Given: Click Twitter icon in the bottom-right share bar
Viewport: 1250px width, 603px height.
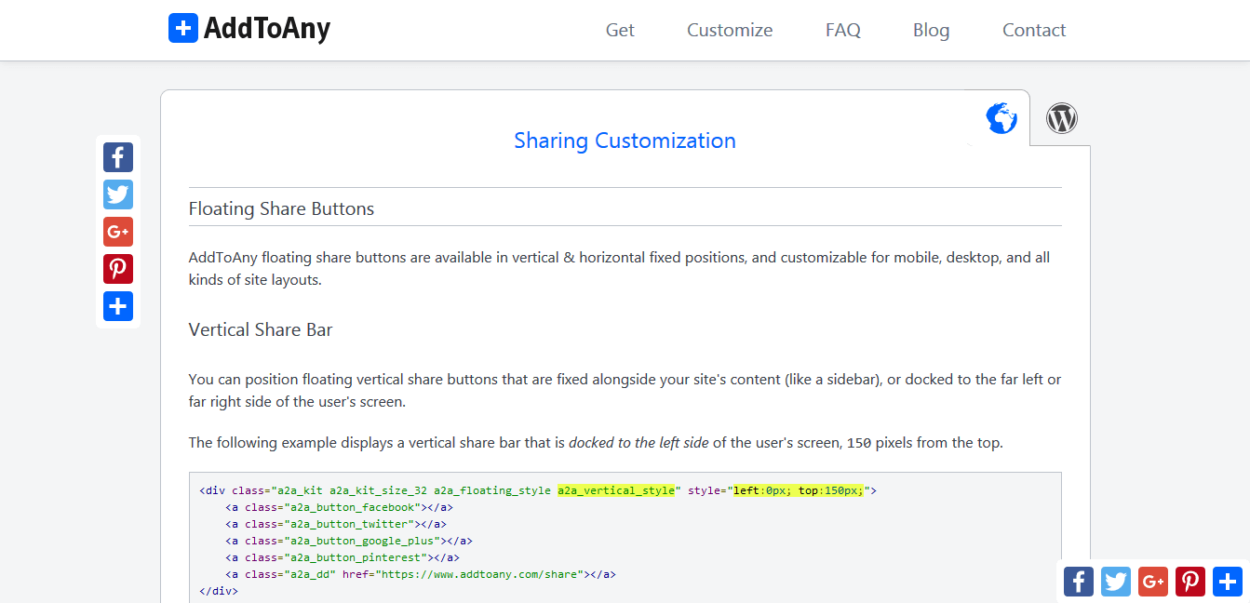Looking at the screenshot, I should pos(1116,581).
